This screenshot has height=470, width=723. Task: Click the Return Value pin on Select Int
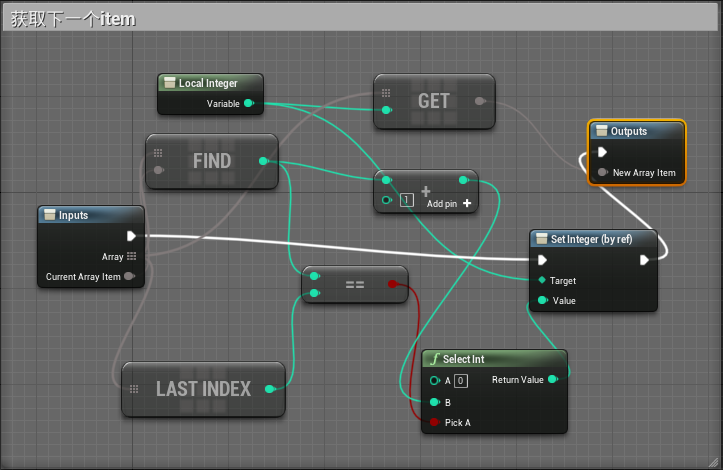coord(553,380)
